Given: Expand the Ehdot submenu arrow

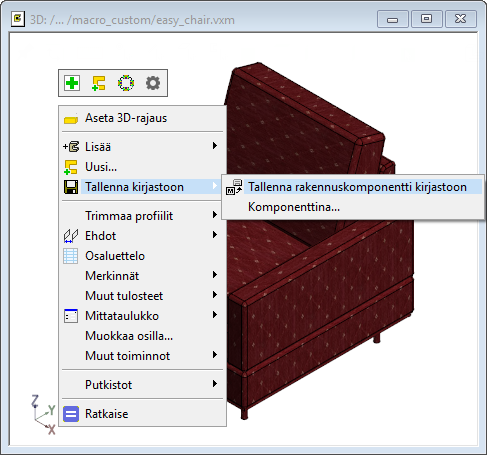Looking at the screenshot, I should [215, 235].
